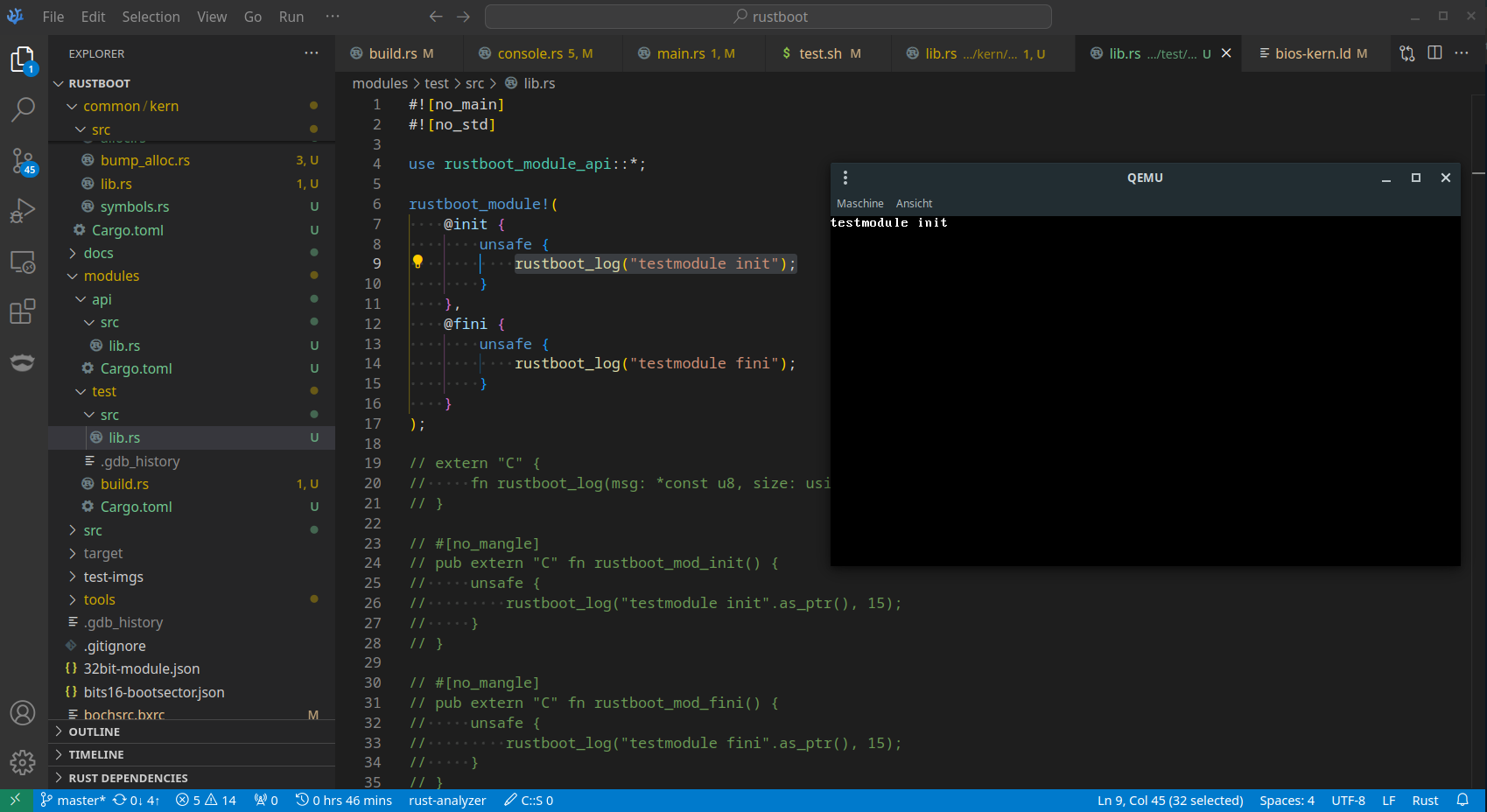Switch to the console.rs tab
This screenshot has width=1487, height=812.
pos(544,53)
